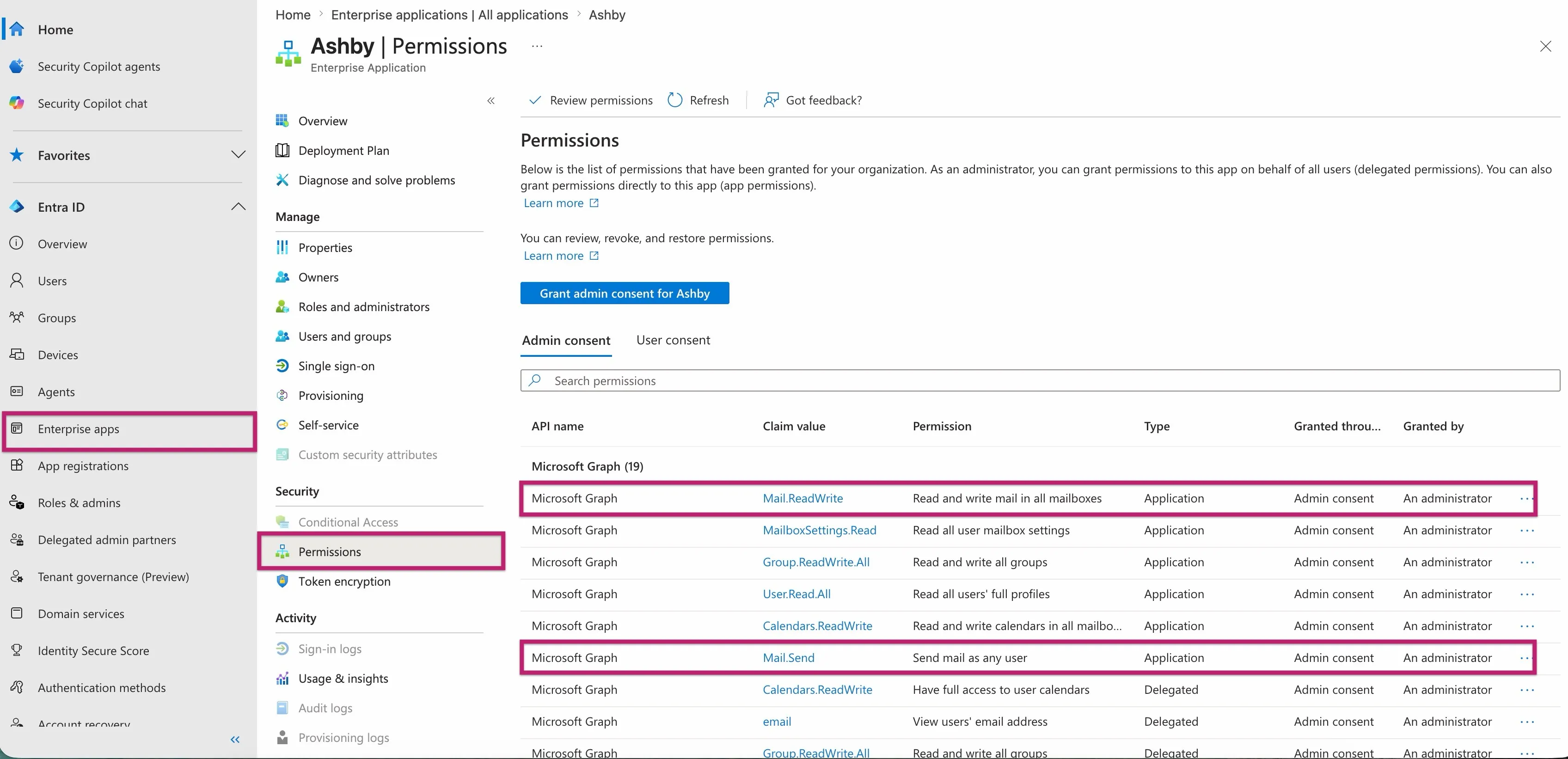
Task: Click the Authentication methods icon
Action: (x=17, y=688)
